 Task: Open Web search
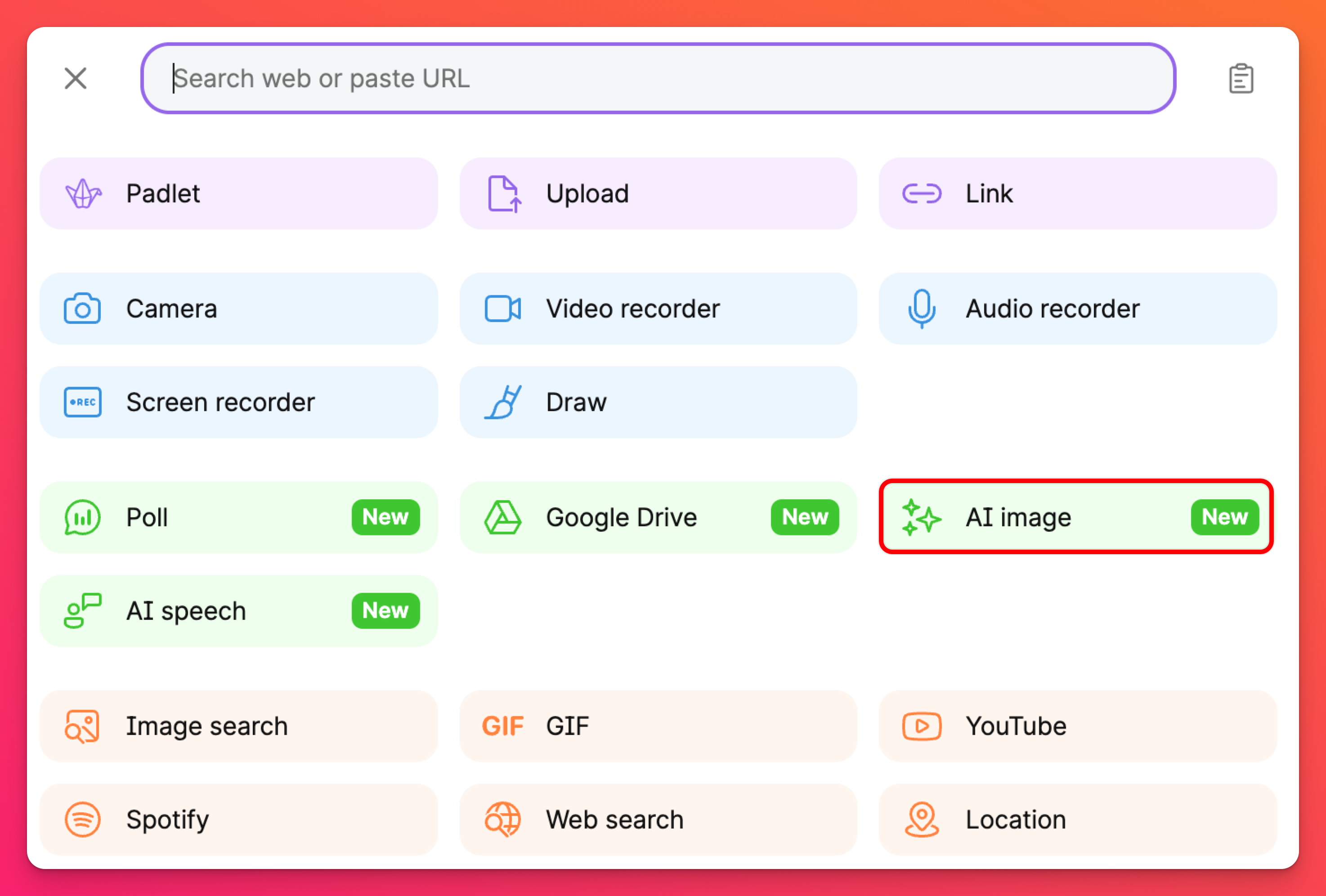point(658,820)
